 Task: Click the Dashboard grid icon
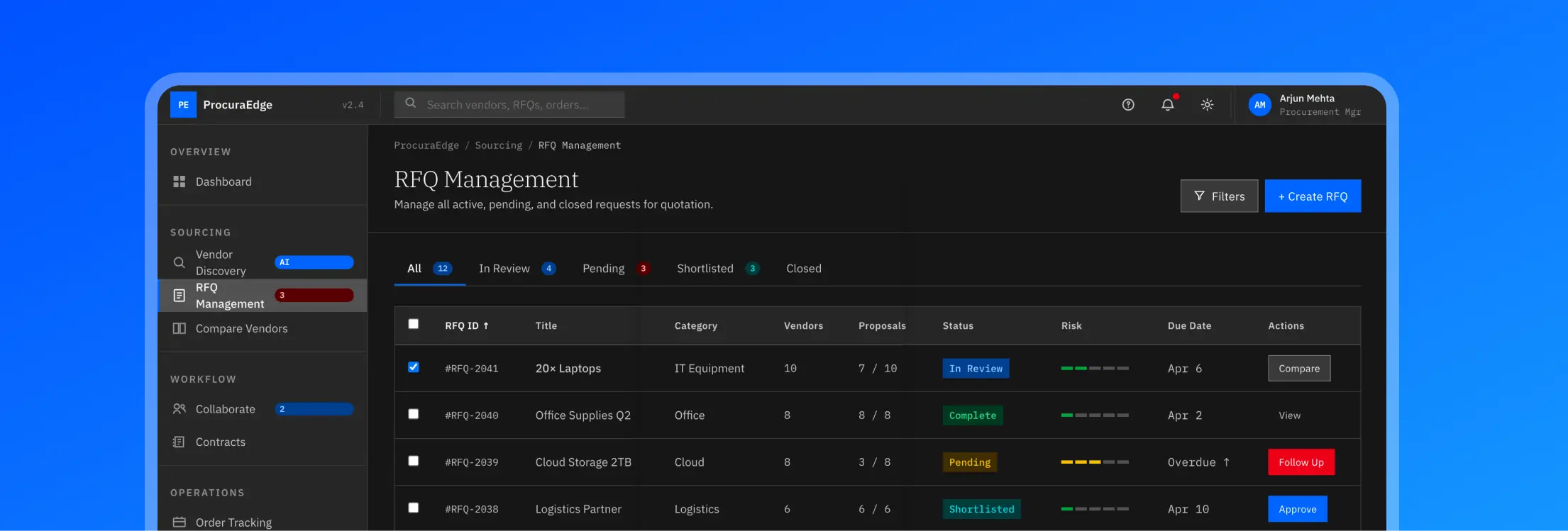point(179,182)
